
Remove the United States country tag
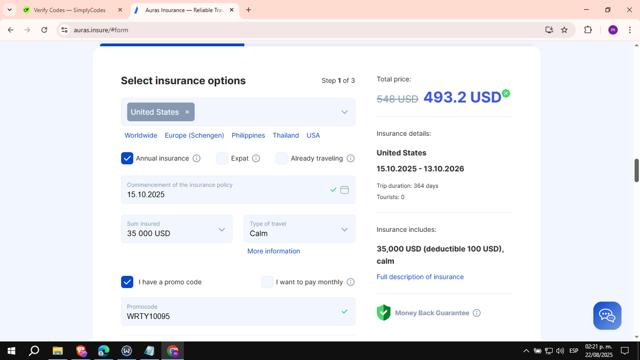click(187, 112)
